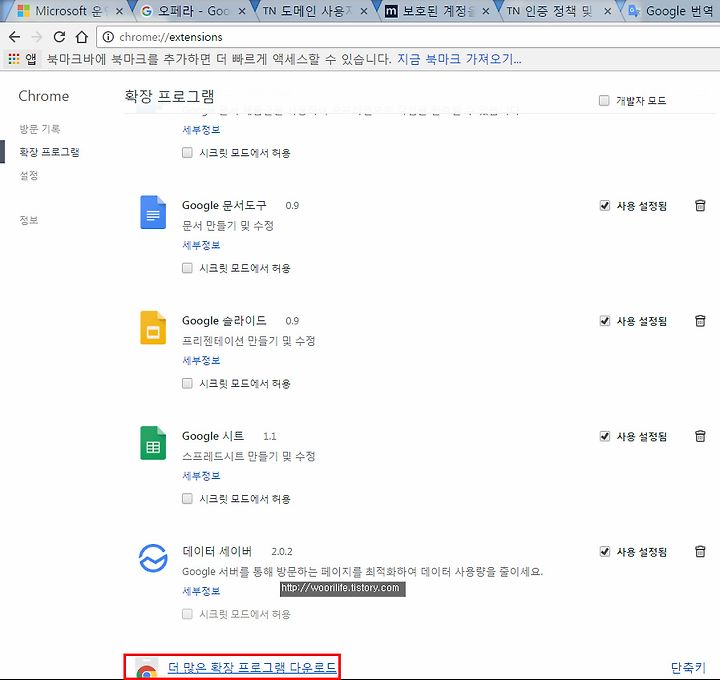The height and width of the screenshot is (680, 720).
Task: Select 확장 프로그램 in the sidebar
Action: pos(49,152)
